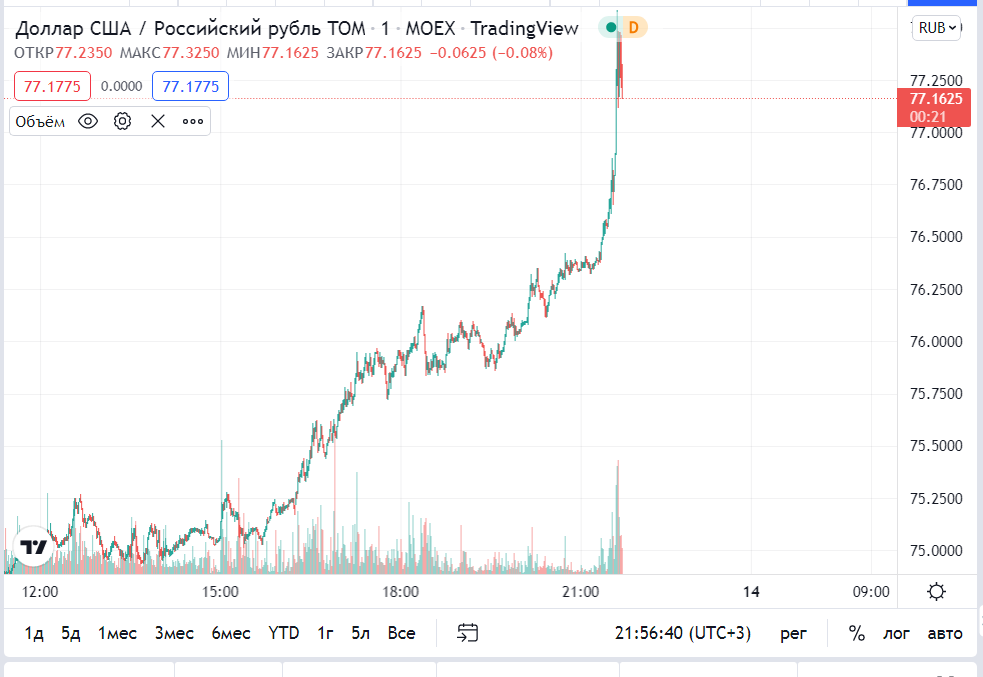Viewport: 983px width, 677px height.
Task: Click chart title Доллар США / Российский рубль
Action: pos(190,29)
